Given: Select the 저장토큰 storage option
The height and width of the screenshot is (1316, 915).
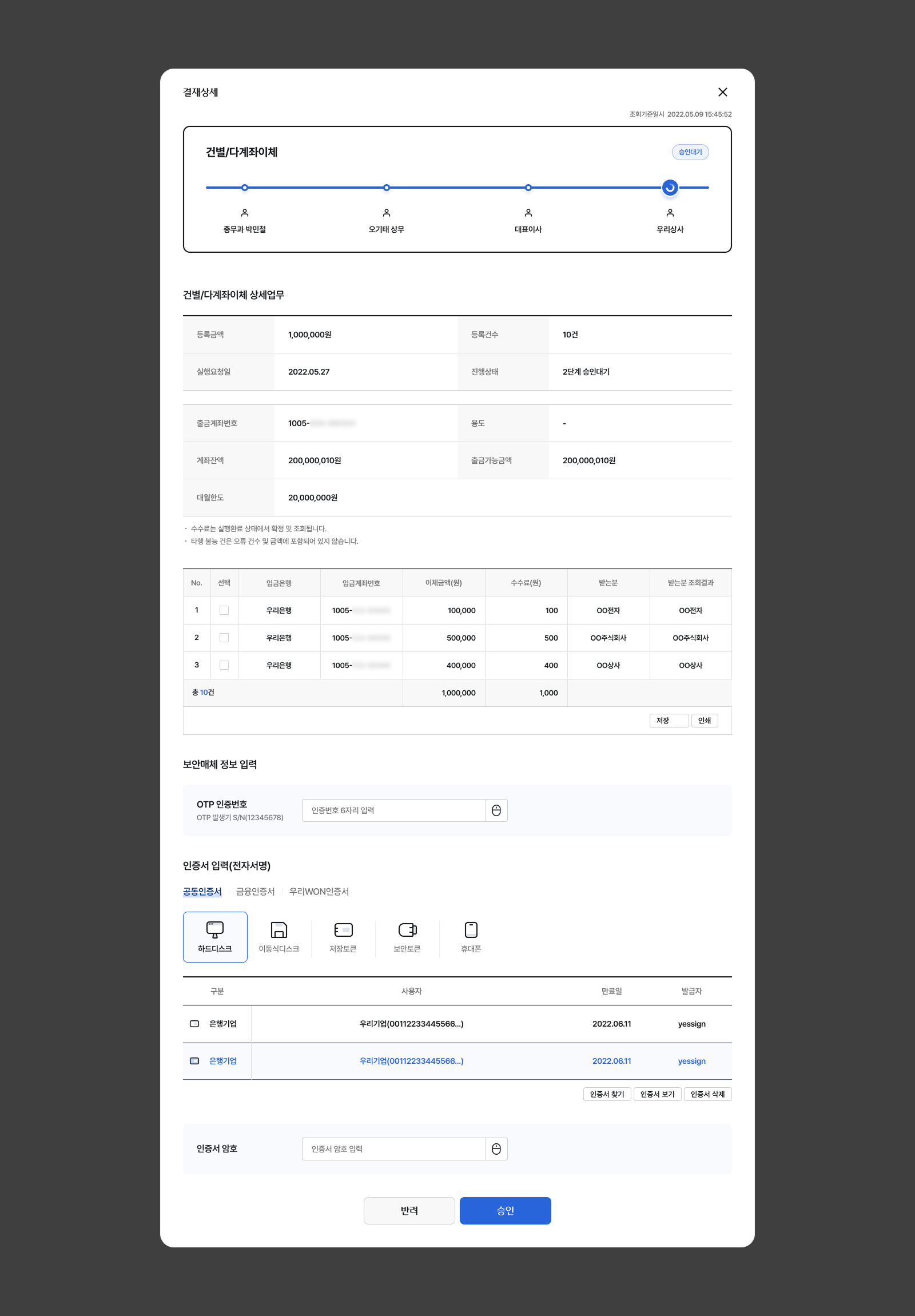Looking at the screenshot, I should [x=343, y=936].
